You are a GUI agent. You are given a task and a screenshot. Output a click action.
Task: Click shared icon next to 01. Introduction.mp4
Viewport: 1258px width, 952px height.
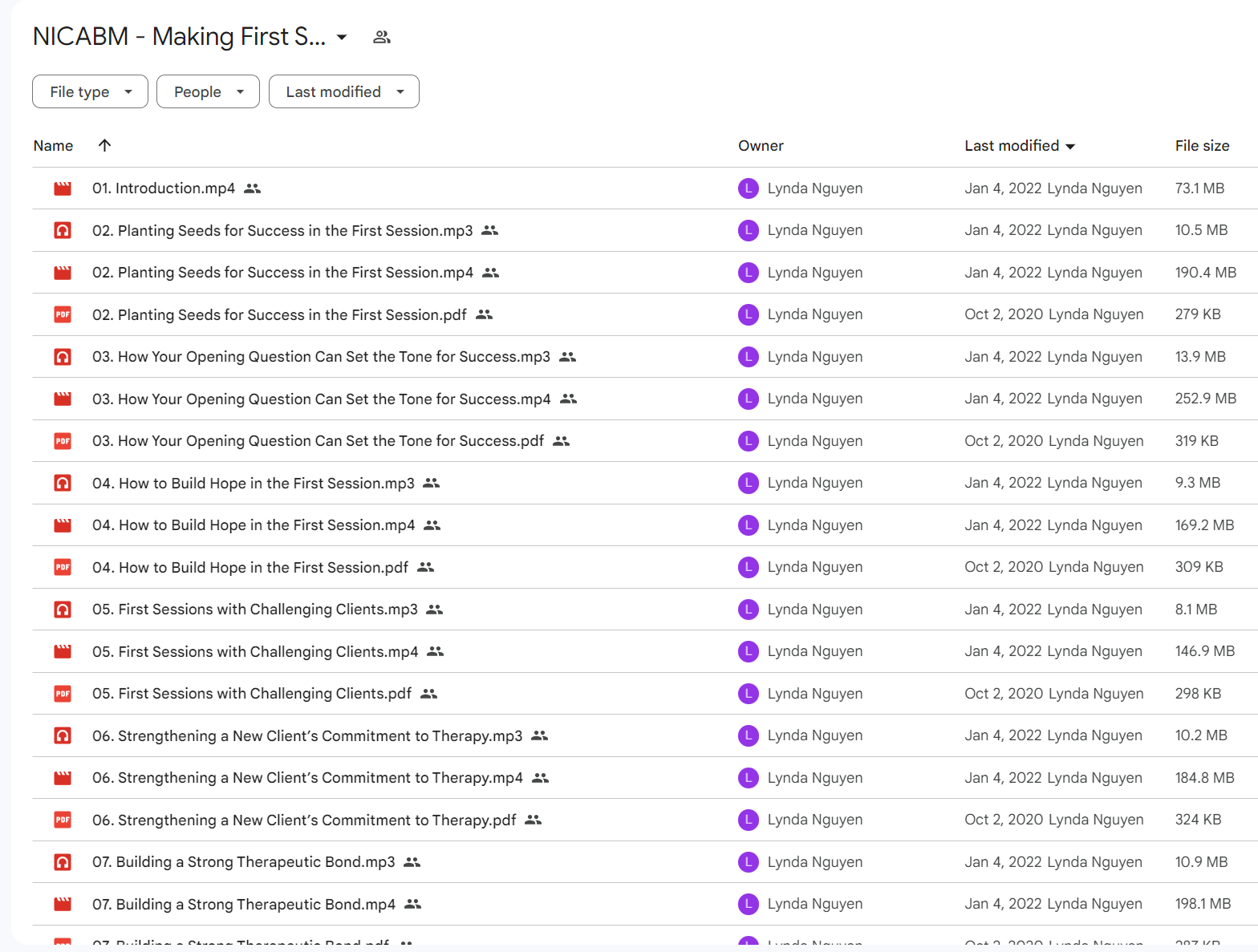click(x=253, y=188)
